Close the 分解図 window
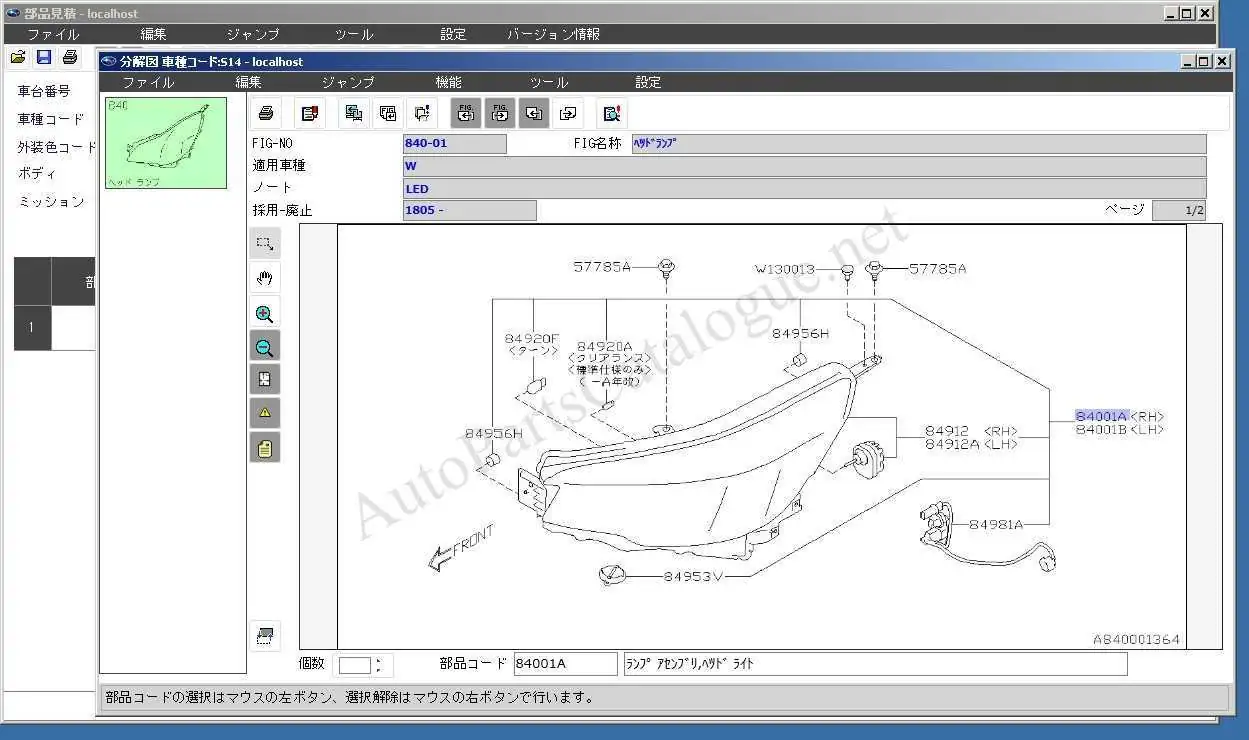 (x=1222, y=61)
